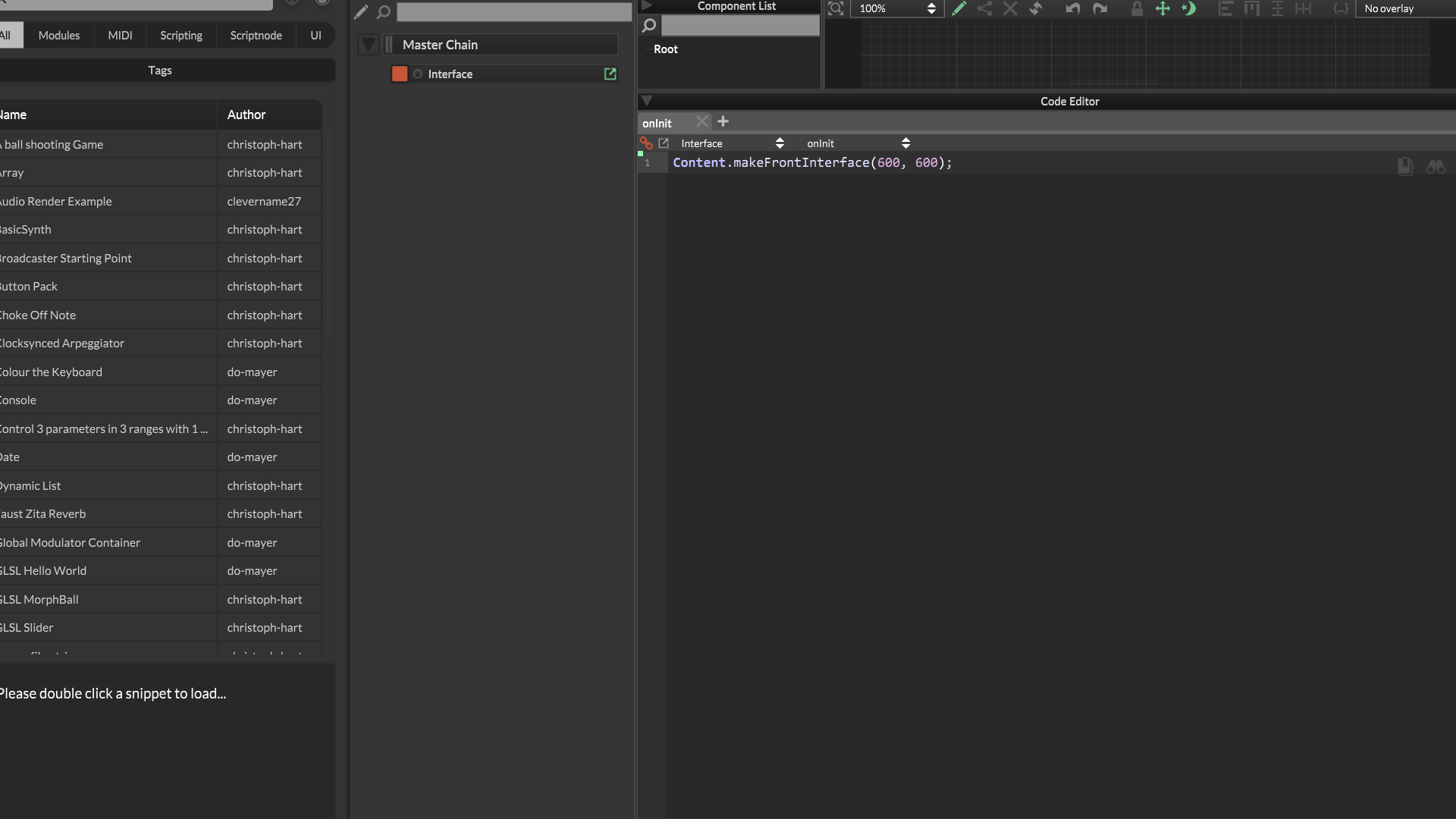Click the Tags filter bar
The width and height of the screenshot is (1456, 819).
pos(160,70)
